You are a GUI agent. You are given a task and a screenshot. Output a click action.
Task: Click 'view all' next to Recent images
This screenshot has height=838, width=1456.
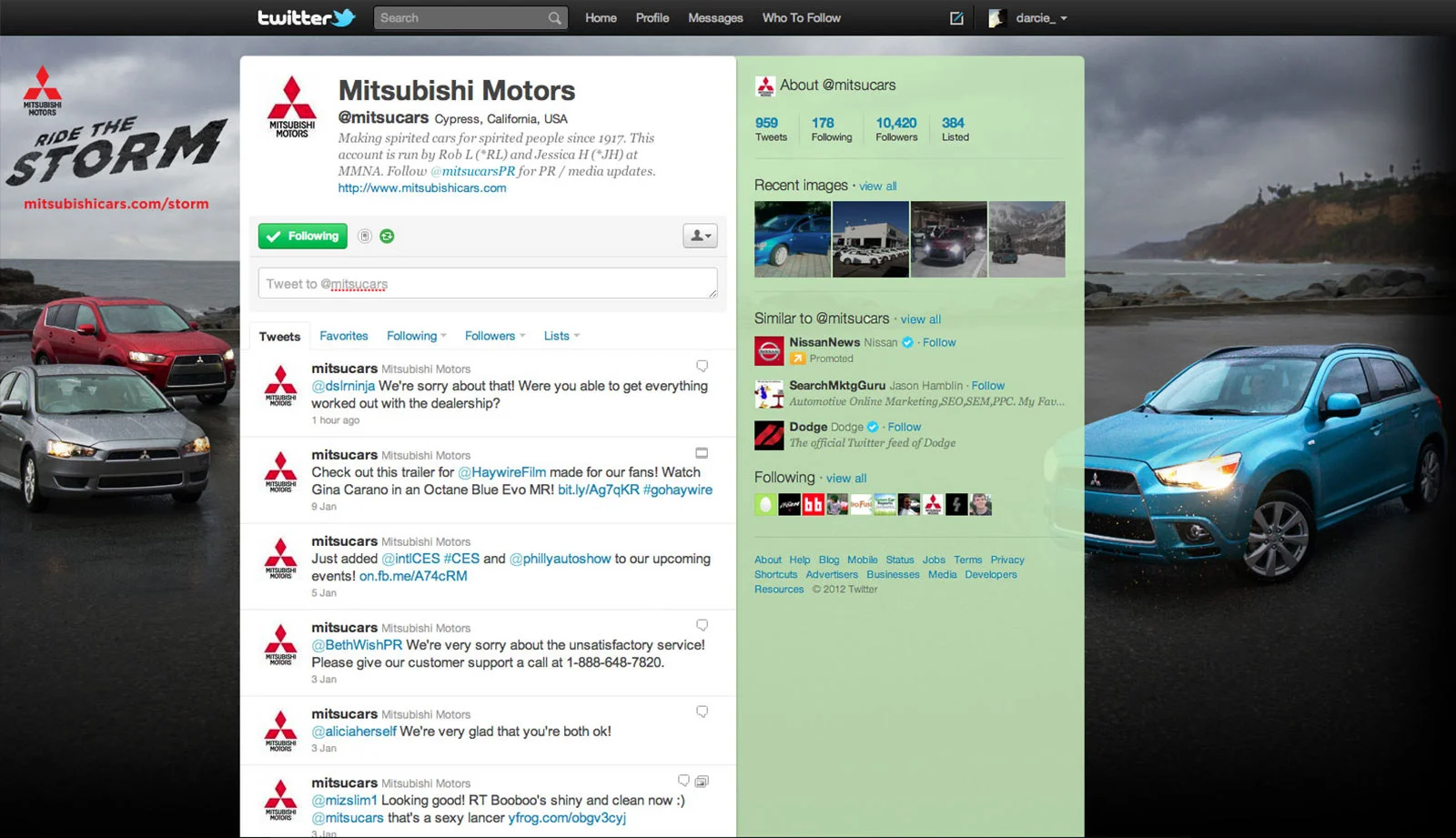878,187
